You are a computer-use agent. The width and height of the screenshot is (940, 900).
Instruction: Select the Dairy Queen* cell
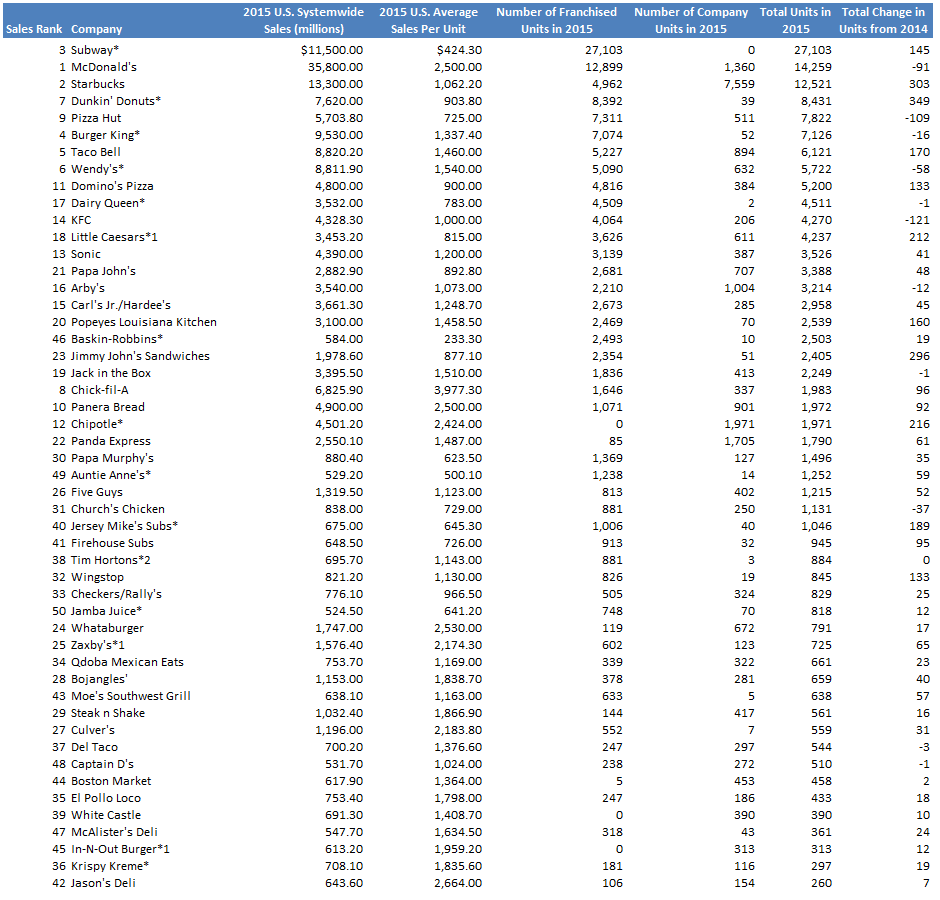[x=108, y=203]
